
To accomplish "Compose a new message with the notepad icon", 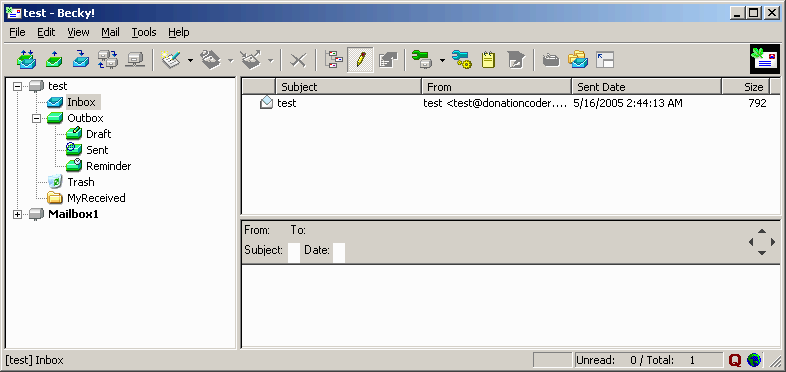I will [171, 60].
